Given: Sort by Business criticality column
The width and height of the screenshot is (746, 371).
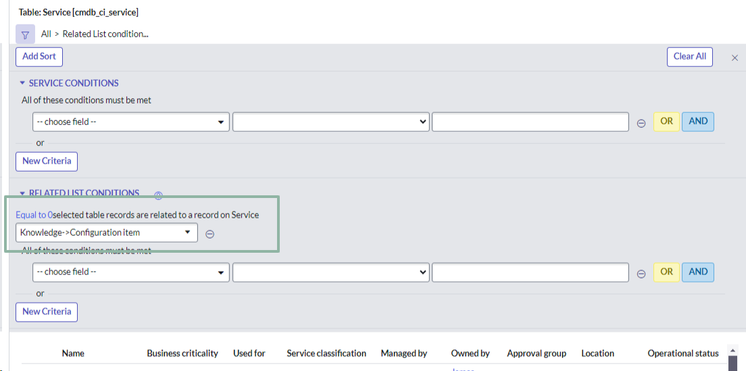Looking at the screenshot, I should coord(182,353).
